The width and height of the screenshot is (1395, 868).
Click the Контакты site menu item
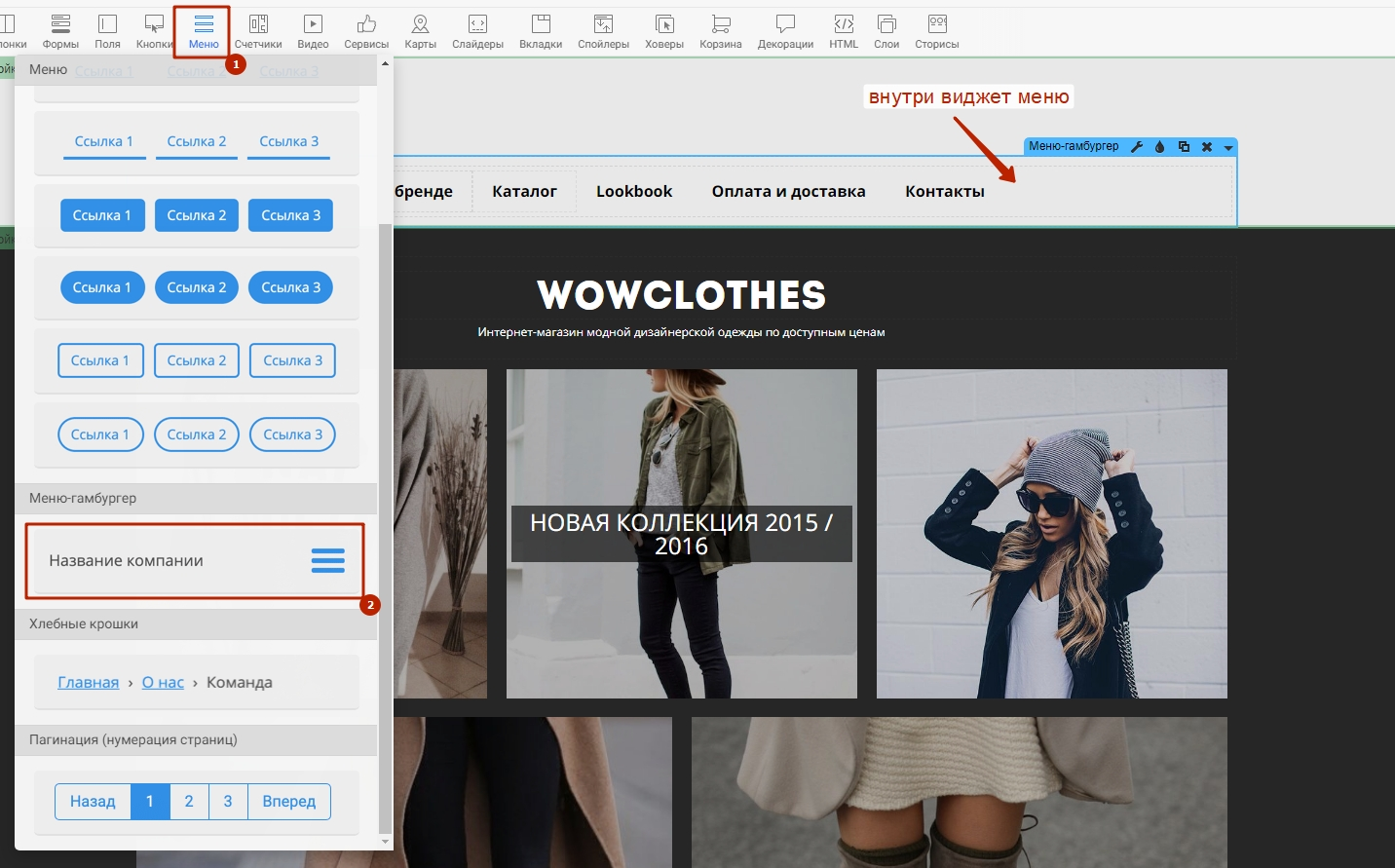point(945,192)
